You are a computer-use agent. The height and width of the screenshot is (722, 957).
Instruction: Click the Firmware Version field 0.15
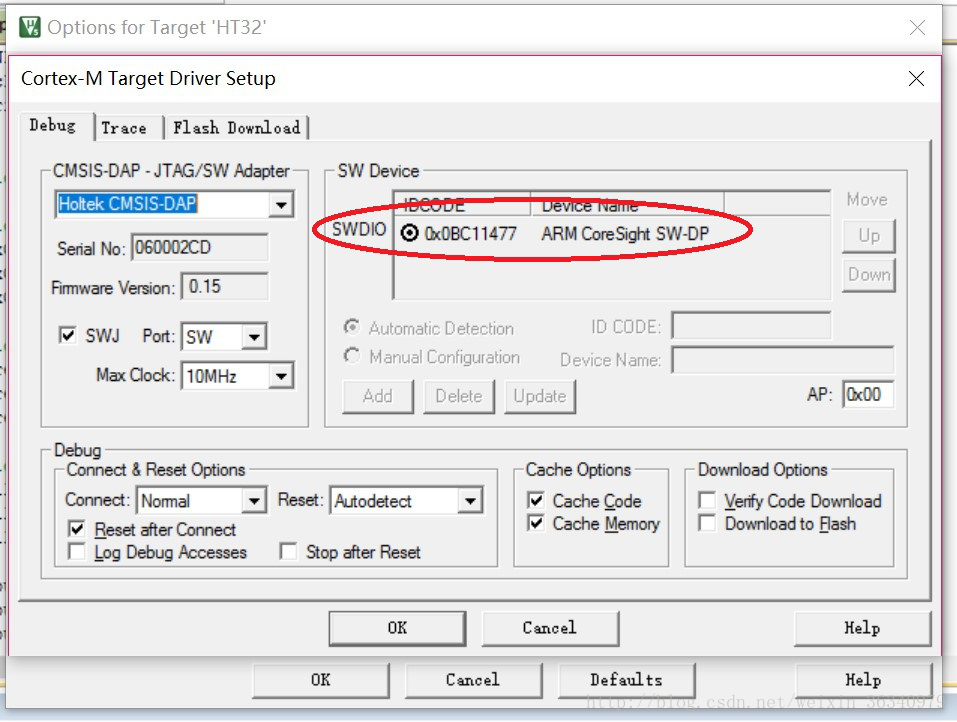tap(225, 286)
